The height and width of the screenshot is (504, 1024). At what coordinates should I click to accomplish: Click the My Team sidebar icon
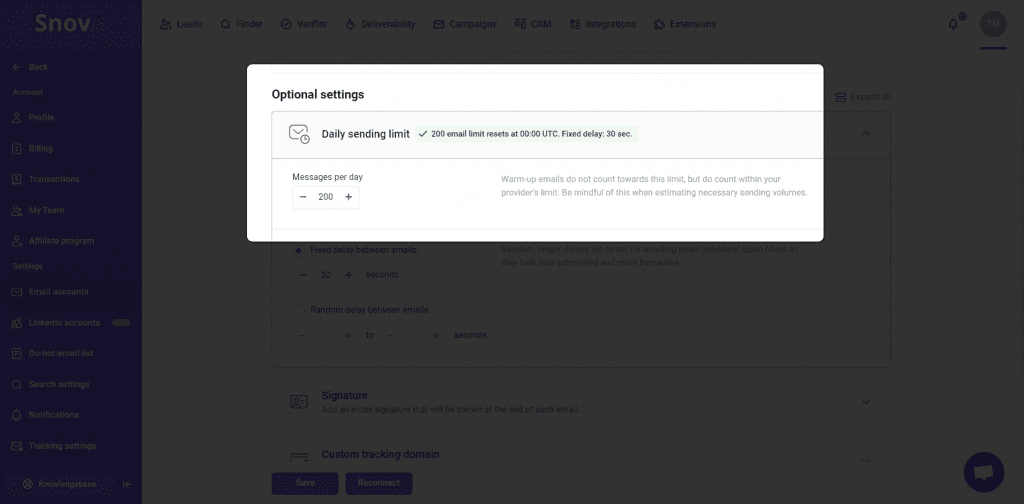[x=17, y=211]
